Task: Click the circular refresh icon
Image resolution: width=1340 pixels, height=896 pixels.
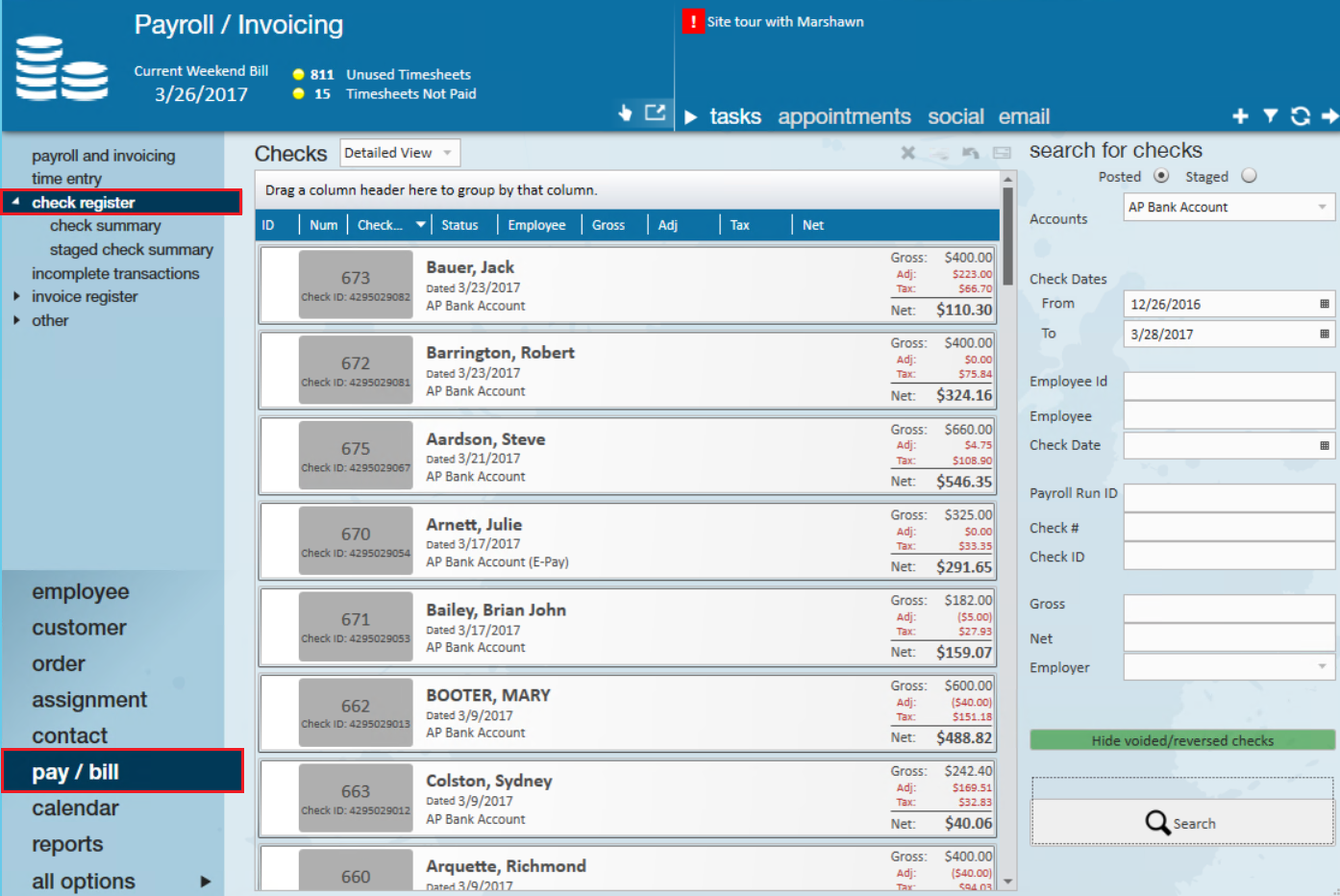Action: point(1301,116)
